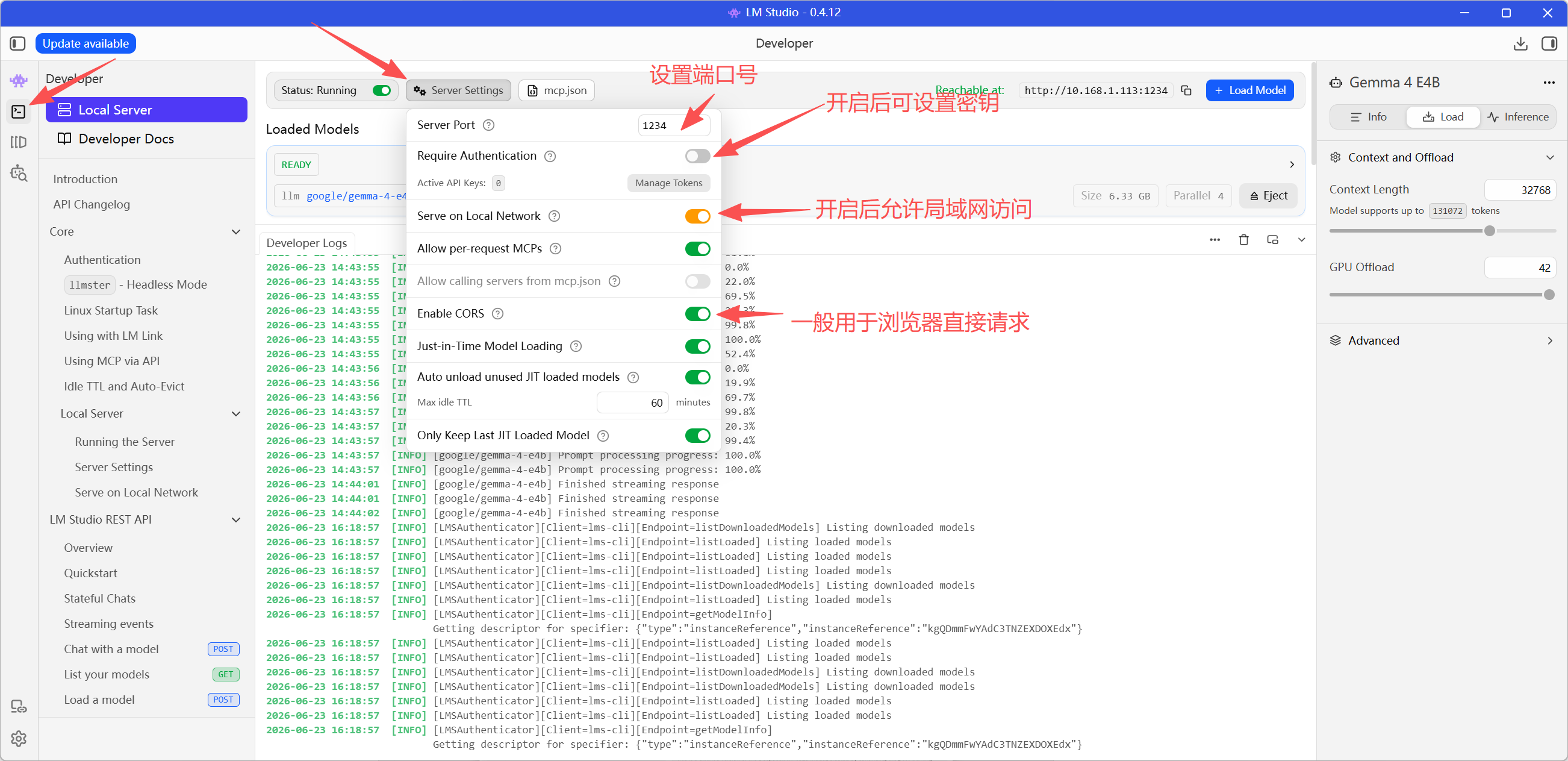Open the Developer terminal sidebar icon

tap(18, 111)
